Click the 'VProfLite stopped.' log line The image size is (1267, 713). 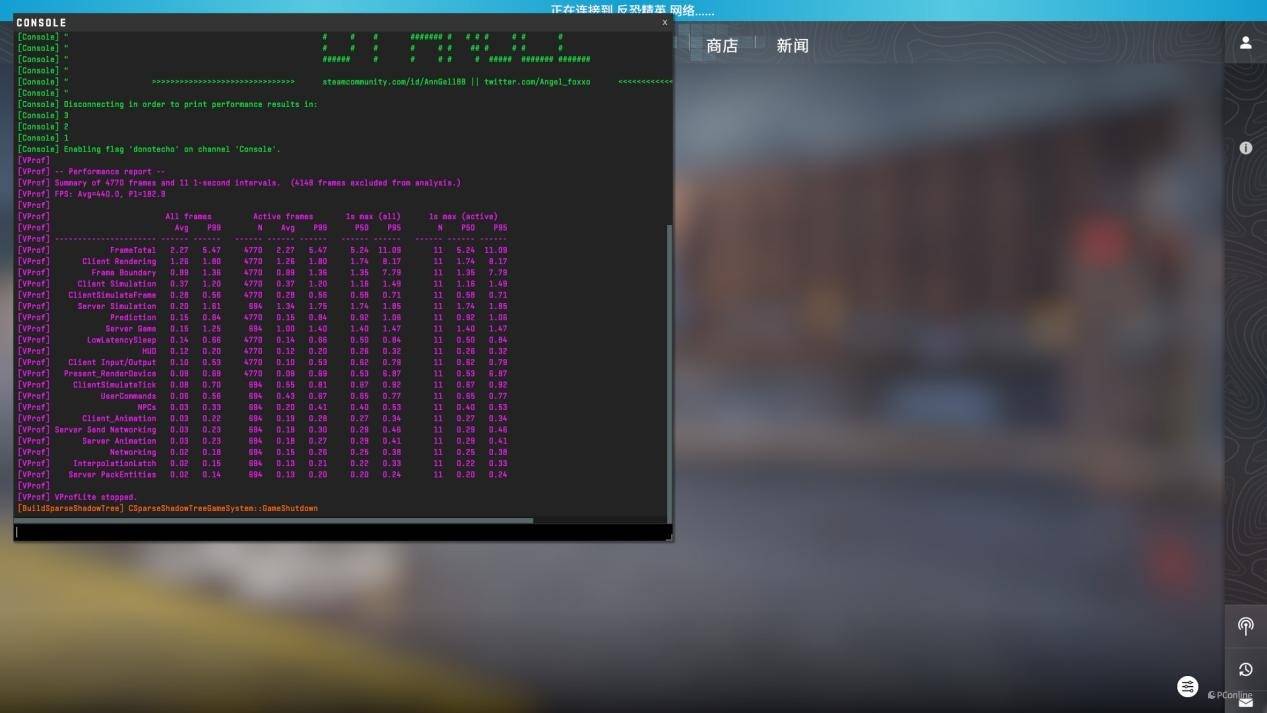pos(96,497)
